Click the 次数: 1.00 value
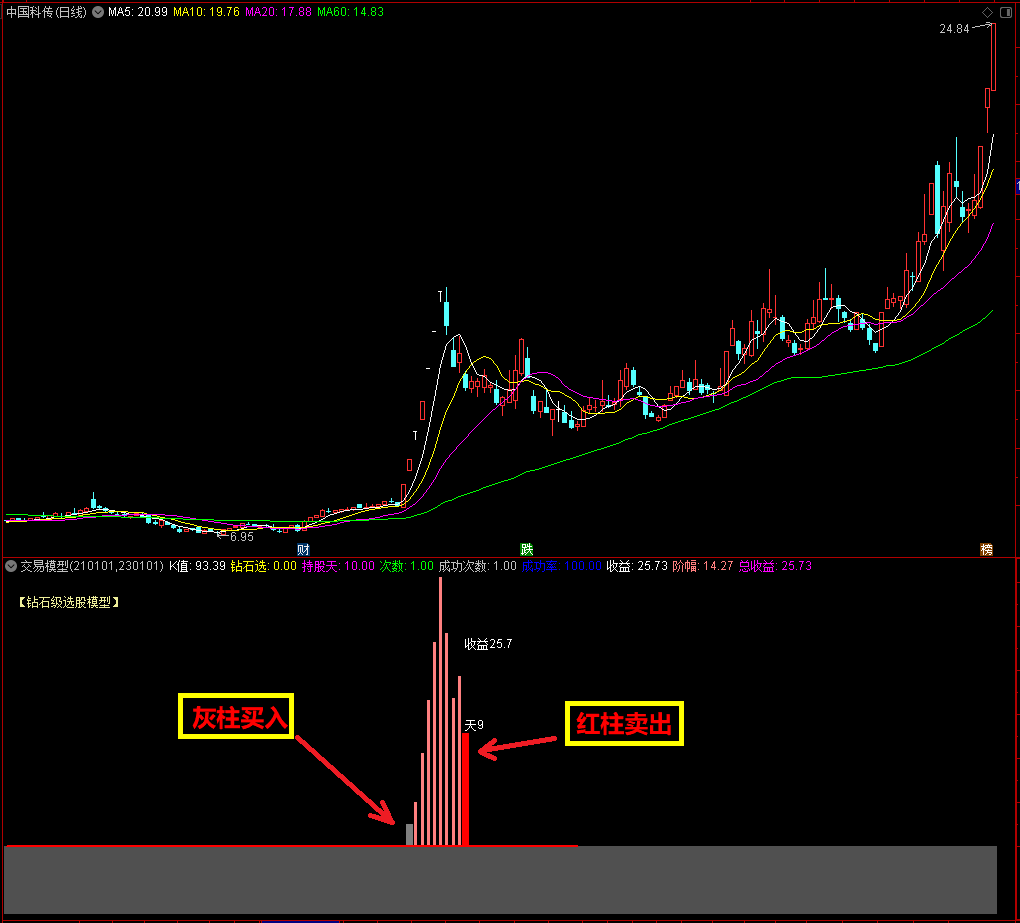This screenshot has height=923, width=1020. point(407,566)
